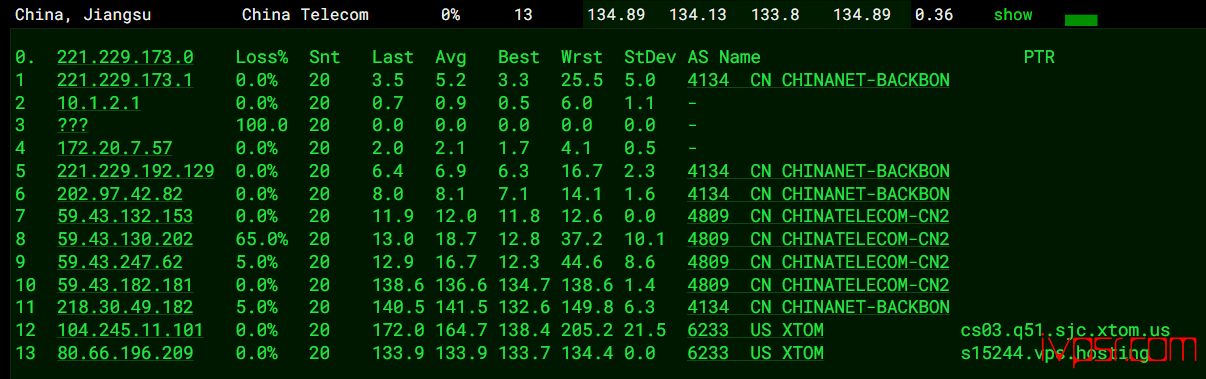Image resolution: width=1206 pixels, height=379 pixels.
Task: Open IP link 59.43.130.202
Action: 125,239
